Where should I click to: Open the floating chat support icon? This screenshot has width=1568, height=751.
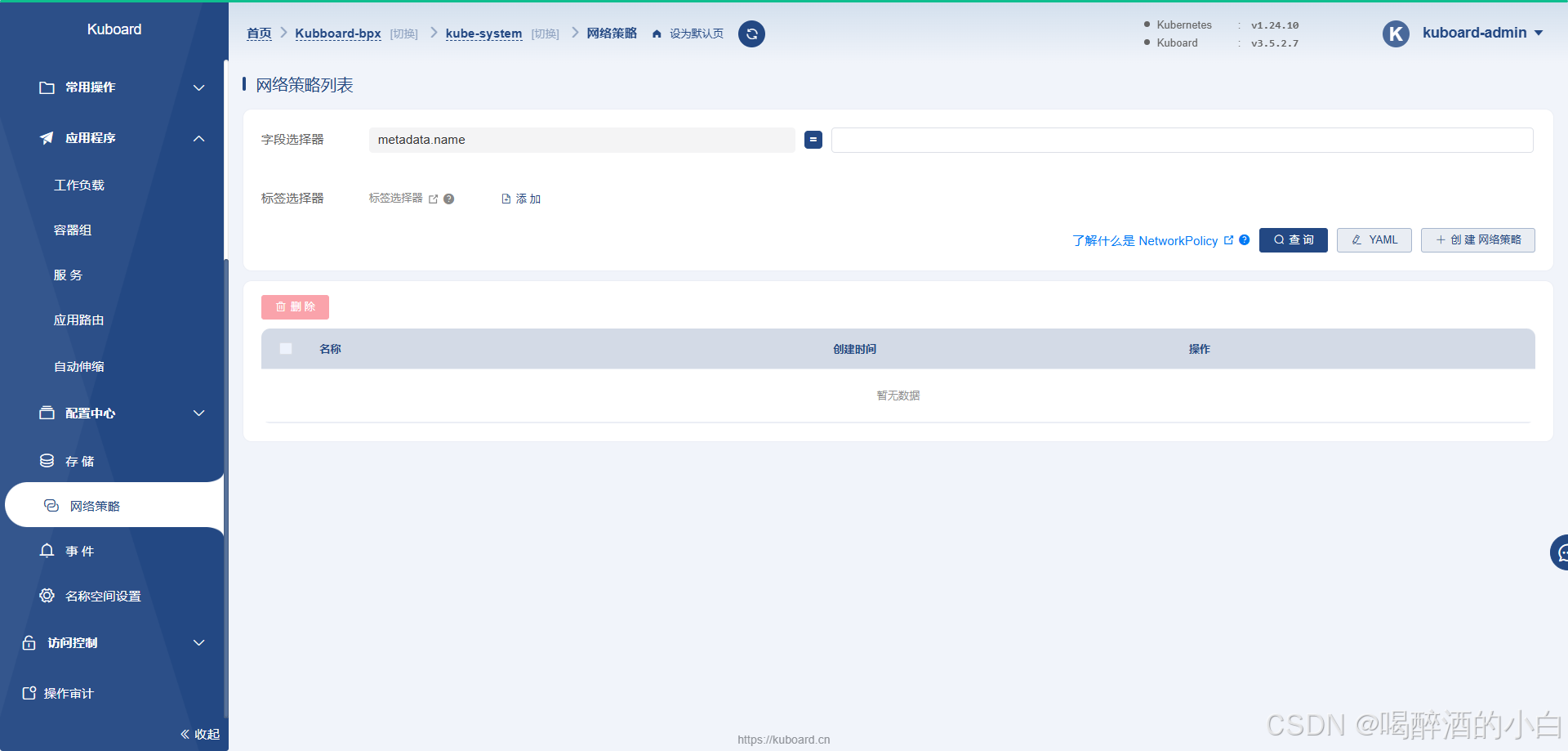(1561, 553)
